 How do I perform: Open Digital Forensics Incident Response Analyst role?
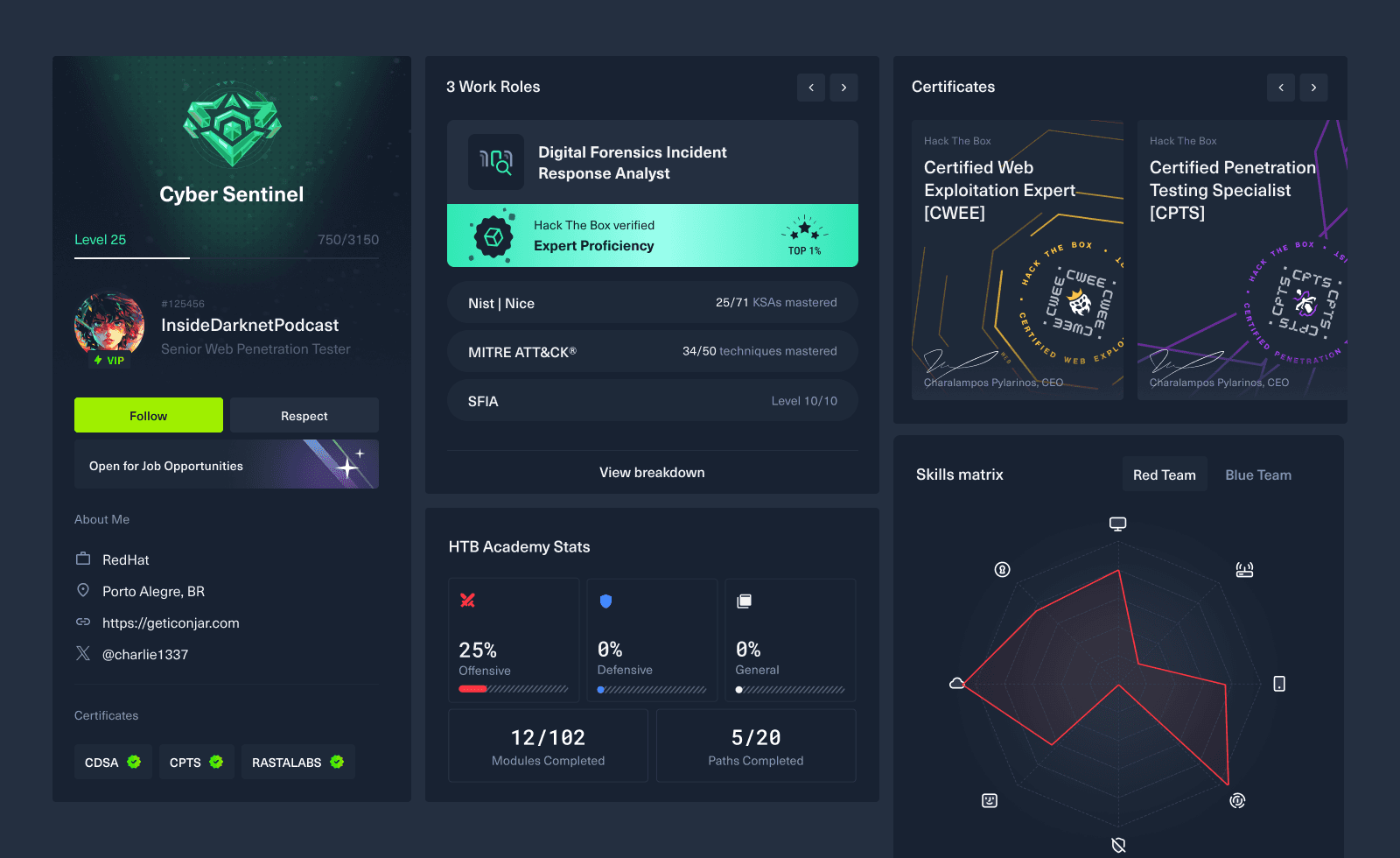(653, 162)
